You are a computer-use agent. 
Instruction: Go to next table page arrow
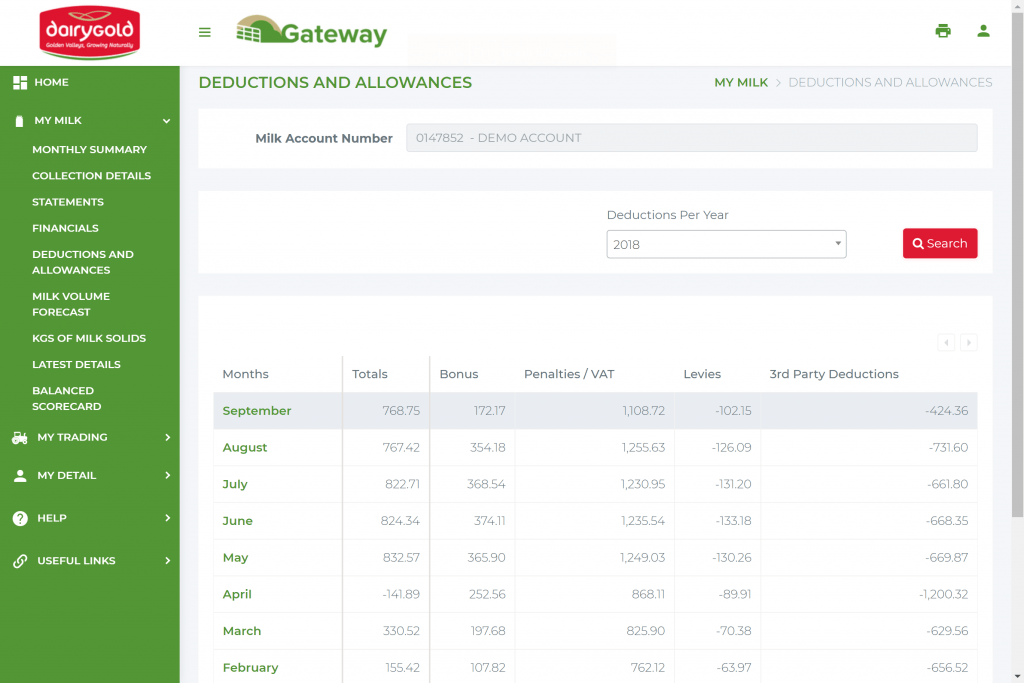point(969,342)
